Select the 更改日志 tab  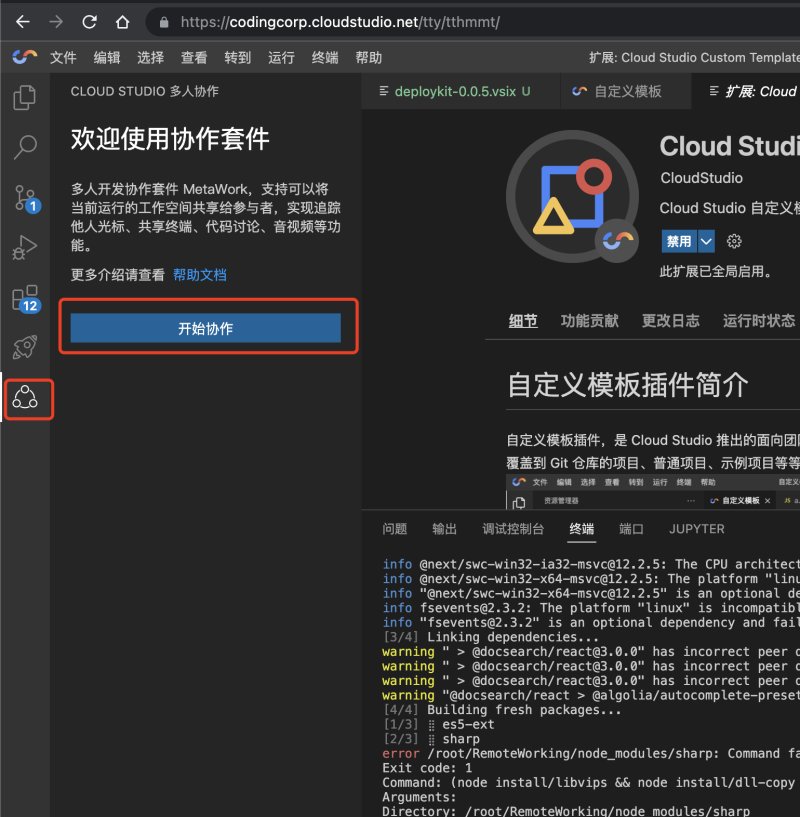click(670, 320)
